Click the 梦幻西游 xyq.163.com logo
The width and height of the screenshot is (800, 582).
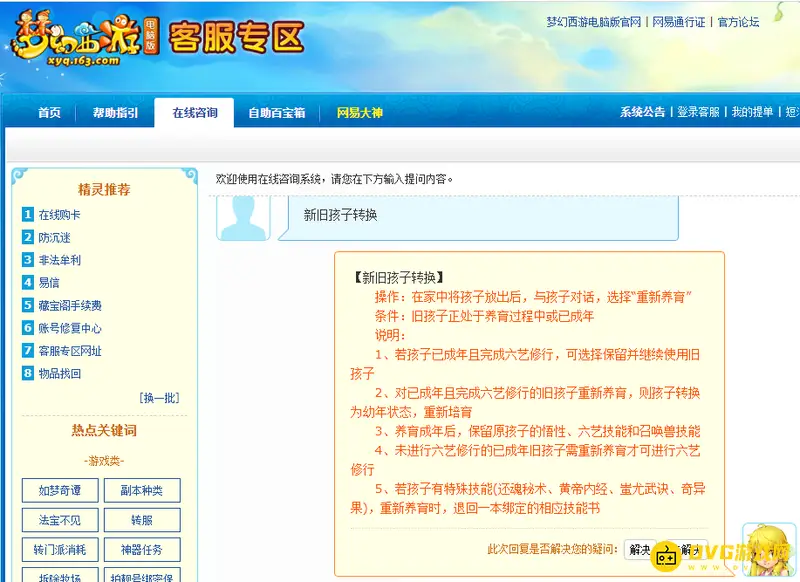pos(85,39)
